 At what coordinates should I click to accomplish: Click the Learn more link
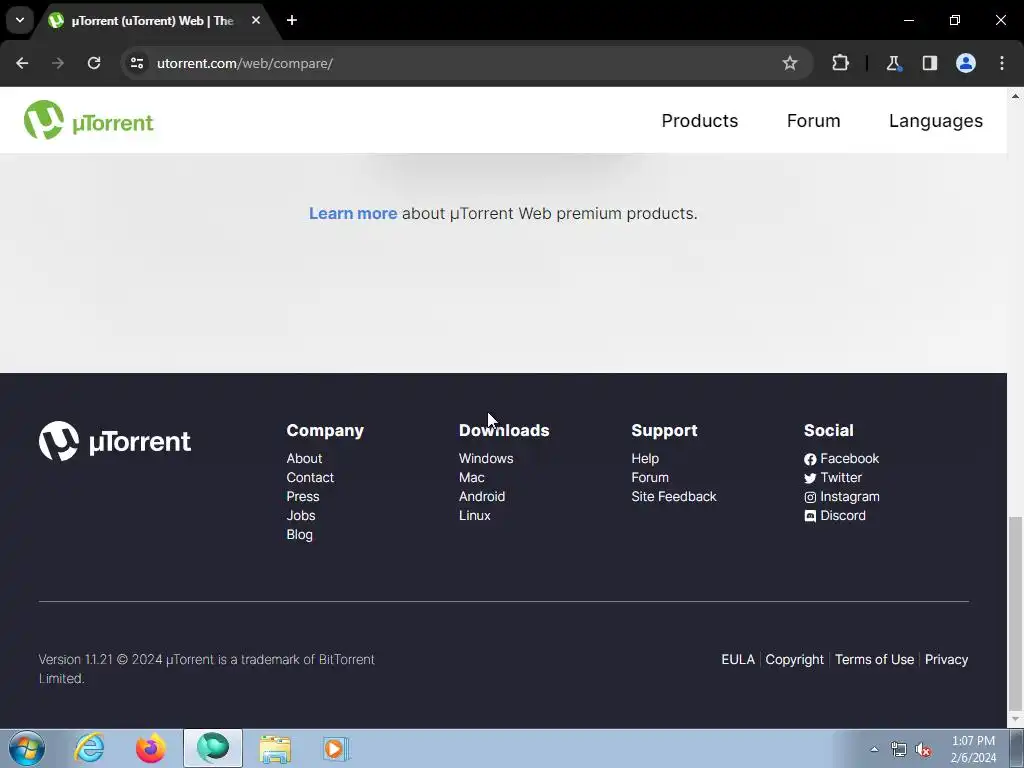point(353,214)
